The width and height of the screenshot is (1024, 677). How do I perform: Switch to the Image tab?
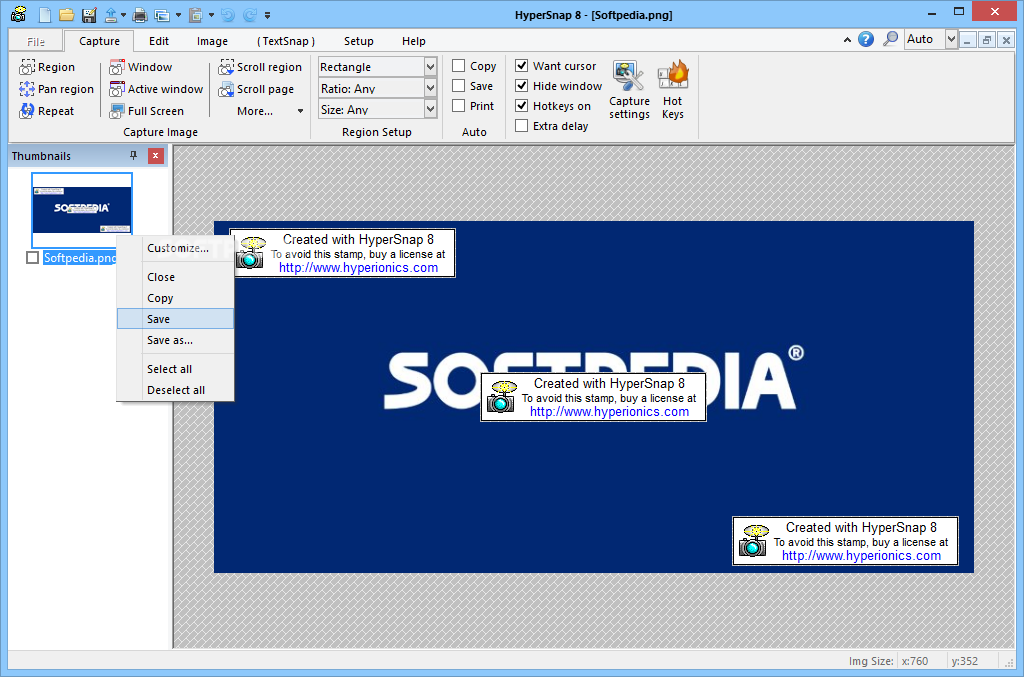coord(212,41)
